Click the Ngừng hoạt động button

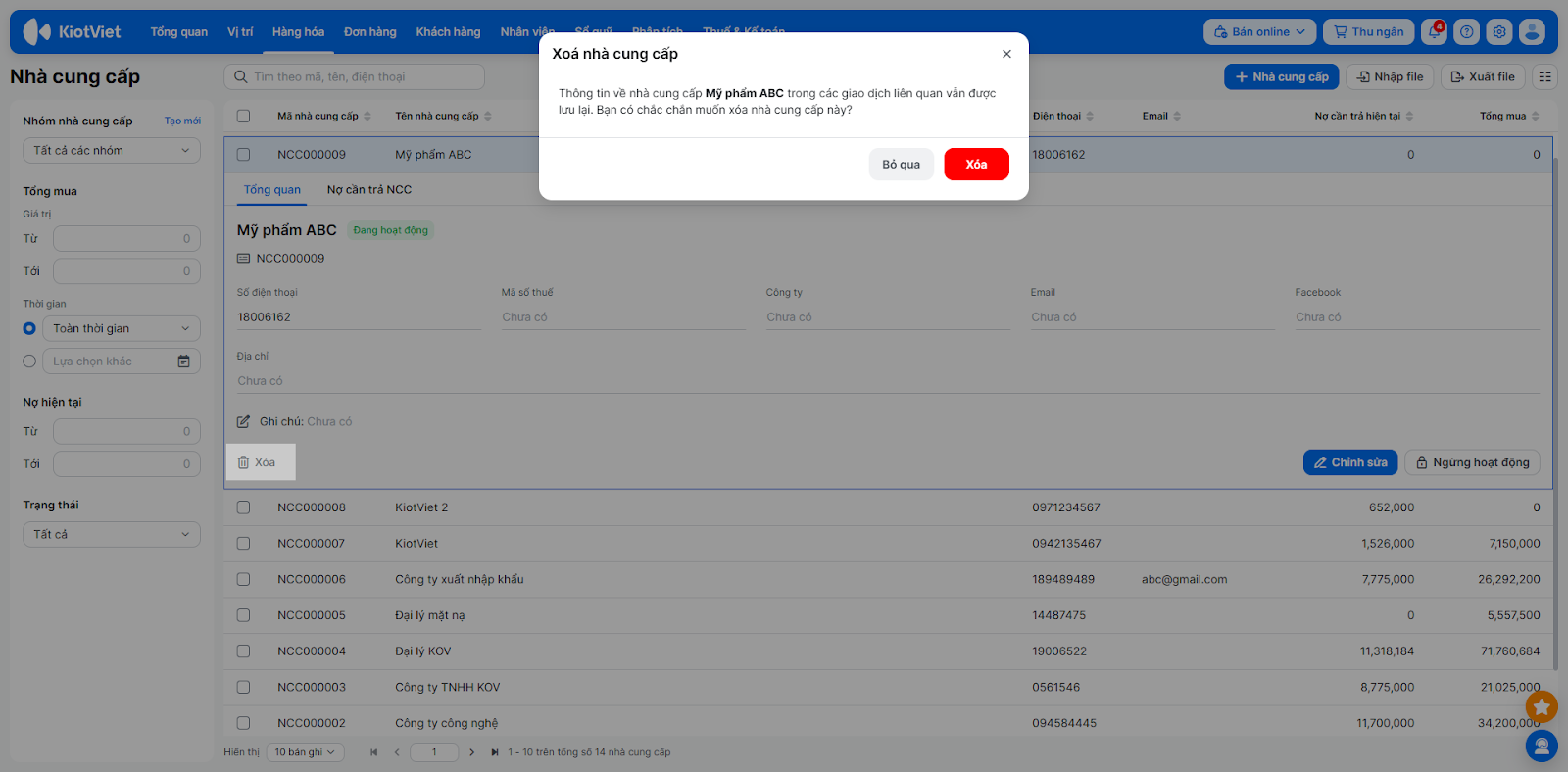coord(1473,462)
